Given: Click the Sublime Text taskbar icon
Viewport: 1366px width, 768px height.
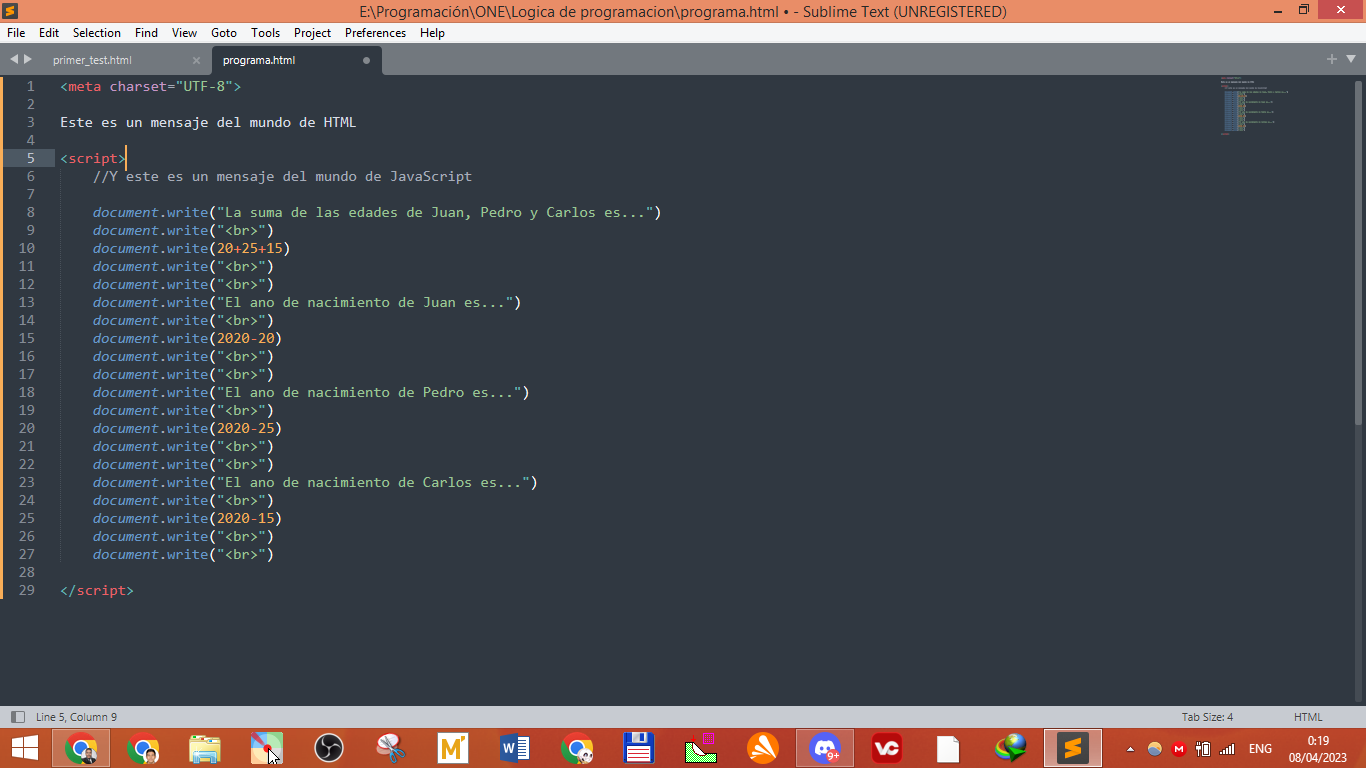Looking at the screenshot, I should tap(1073, 748).
